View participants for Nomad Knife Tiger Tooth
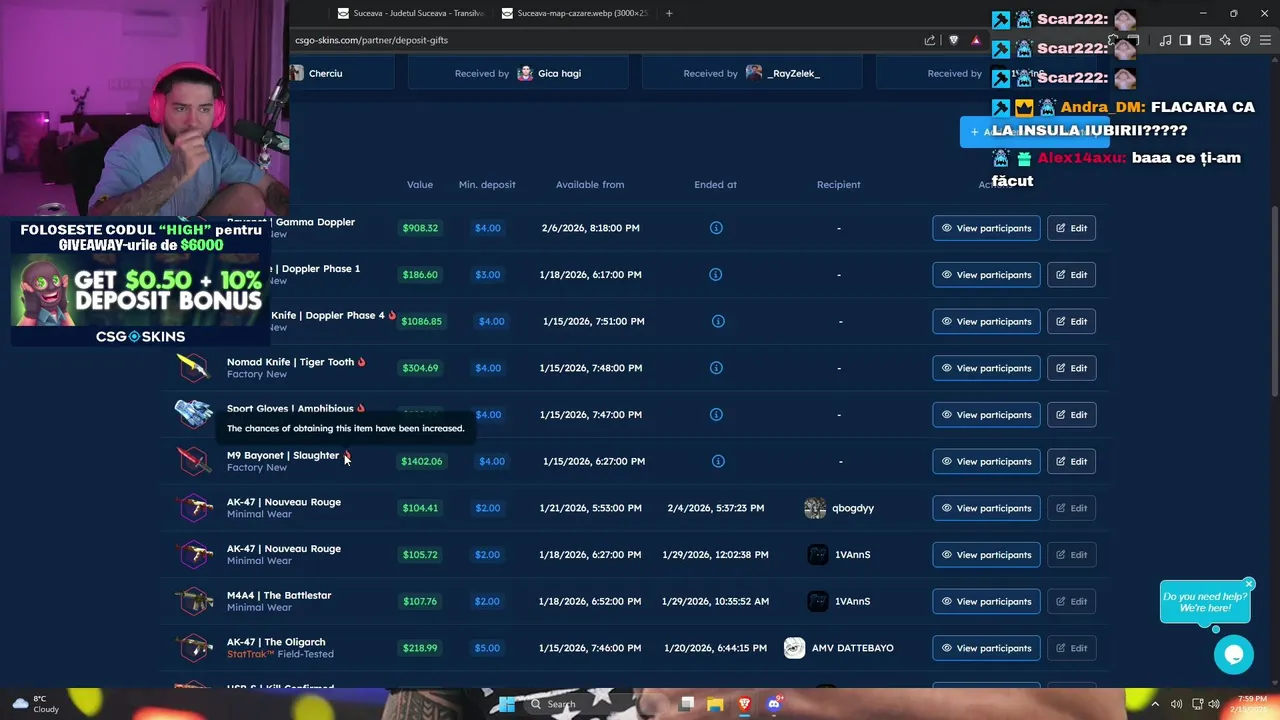The height and width of the screenshot is (720, 1280). 986,368
